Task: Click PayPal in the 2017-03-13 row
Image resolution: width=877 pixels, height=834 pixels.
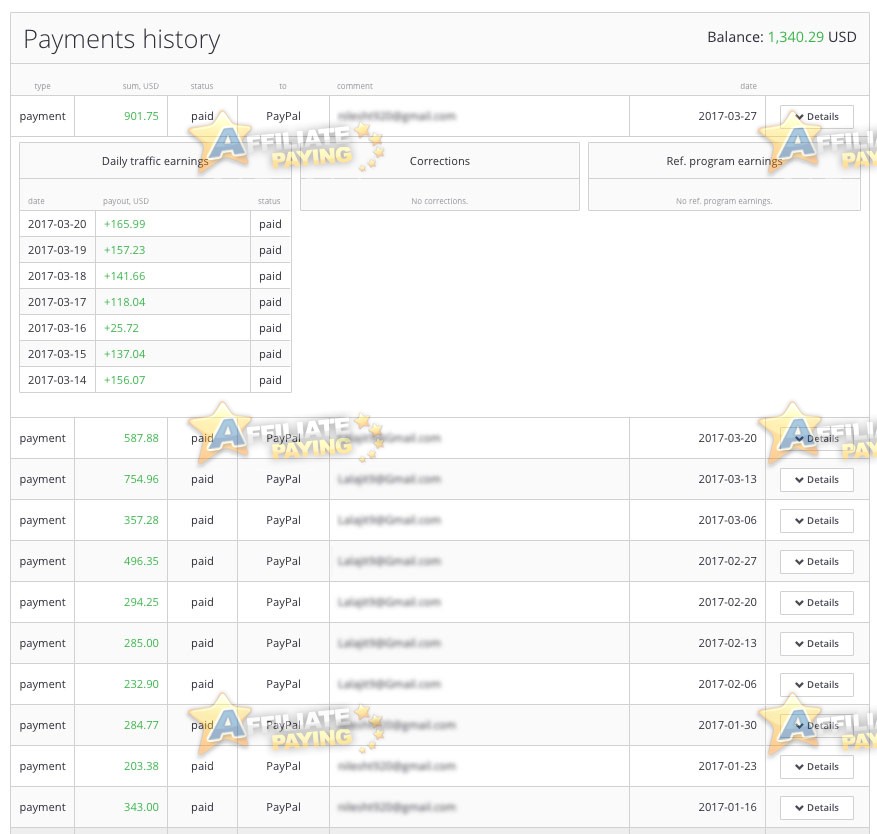Action: pyautogui.click(x=283, y=479)
